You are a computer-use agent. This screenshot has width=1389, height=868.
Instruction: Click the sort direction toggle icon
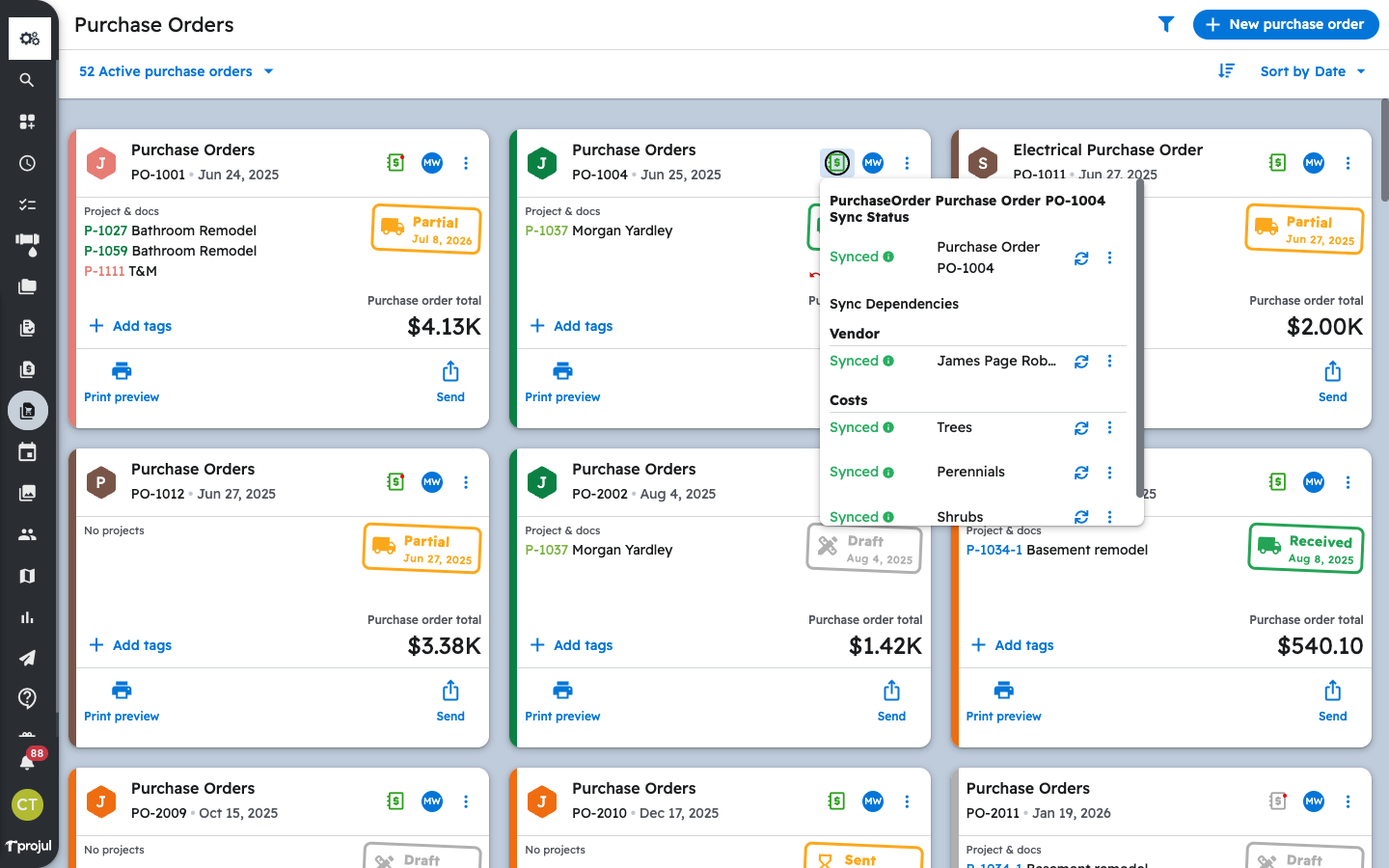pyautogui.click(x=1226, y=70)
